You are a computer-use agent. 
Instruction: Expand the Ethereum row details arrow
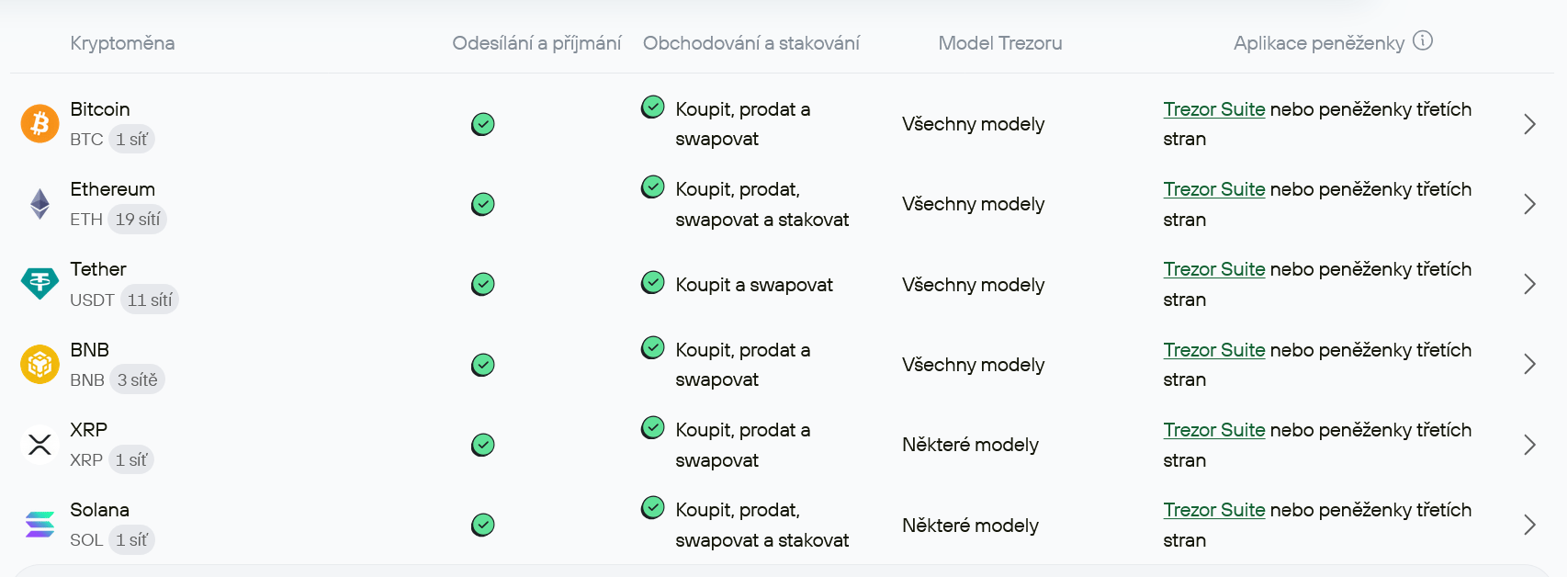coord(1529,204)
